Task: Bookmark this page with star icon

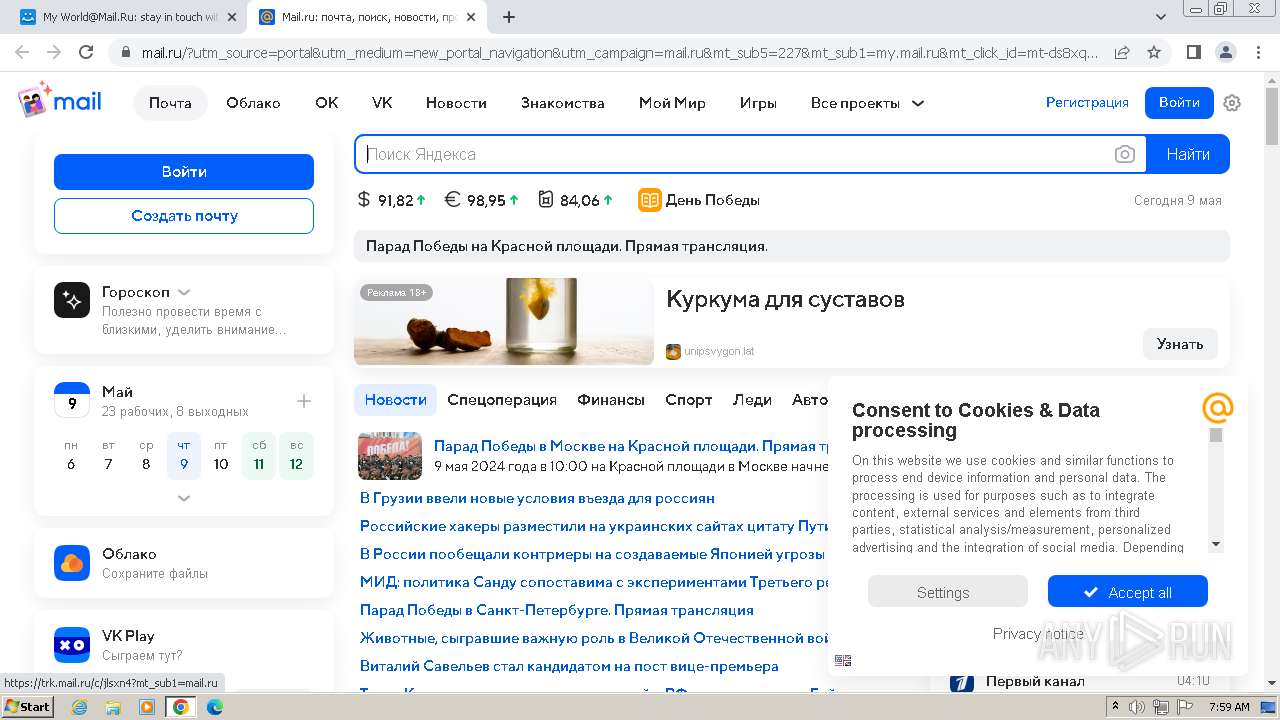Action: pyautogui.click(x=1154, y=52)
